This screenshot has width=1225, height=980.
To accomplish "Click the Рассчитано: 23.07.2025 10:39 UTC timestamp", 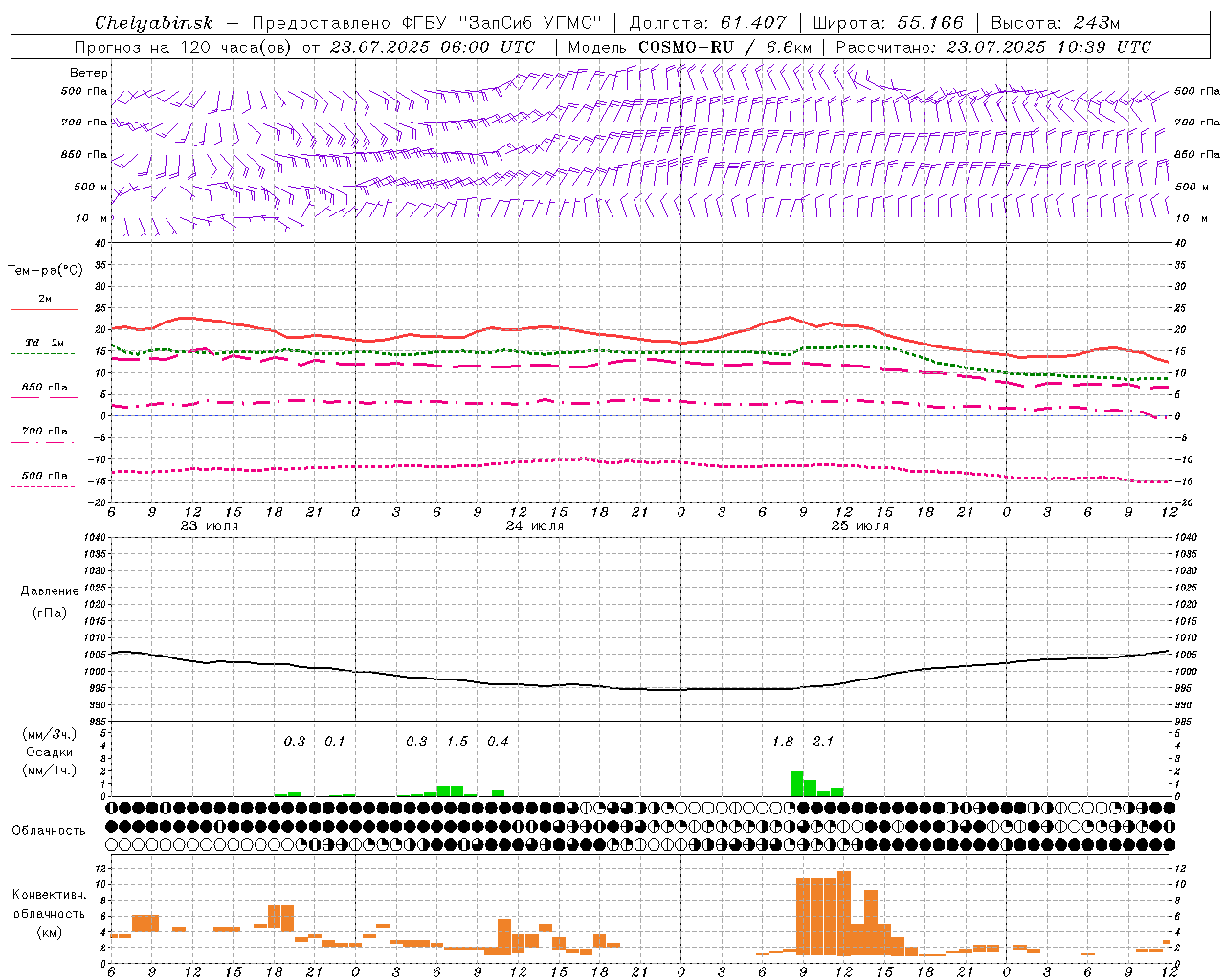I will pos(993,47).
